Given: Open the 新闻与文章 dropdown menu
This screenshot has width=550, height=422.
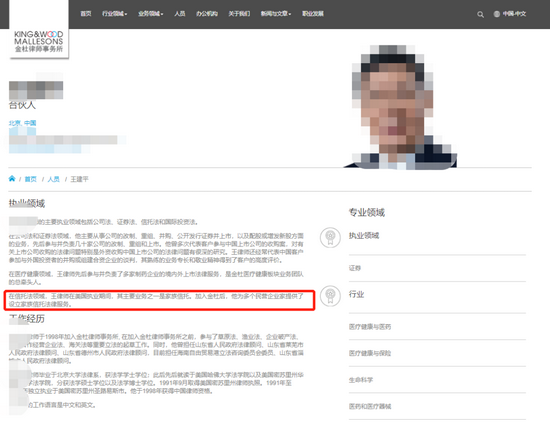Looking at the screenshot, I should tap(276, 14).
